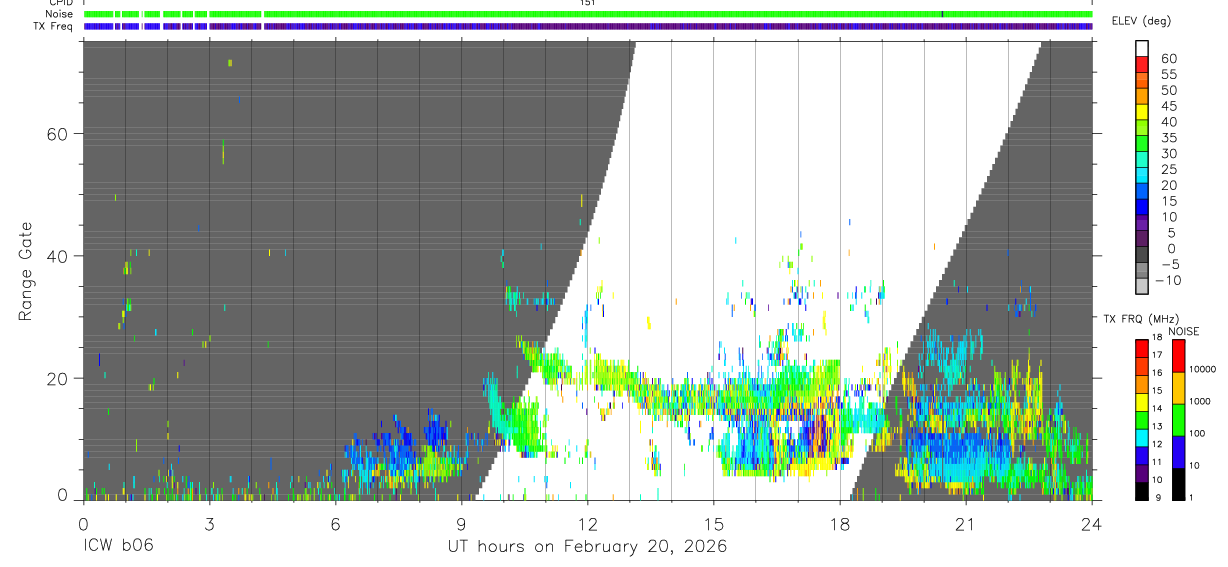This screenshot has width=1228, height=567.
Task: Click the 'NOISE' colorbar title
Action: [1183, 331]
